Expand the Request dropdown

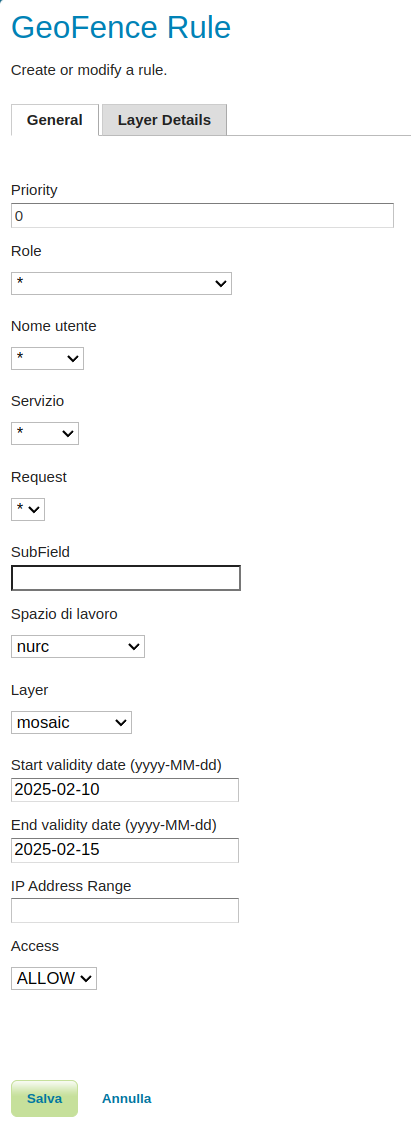pos(28,509)
